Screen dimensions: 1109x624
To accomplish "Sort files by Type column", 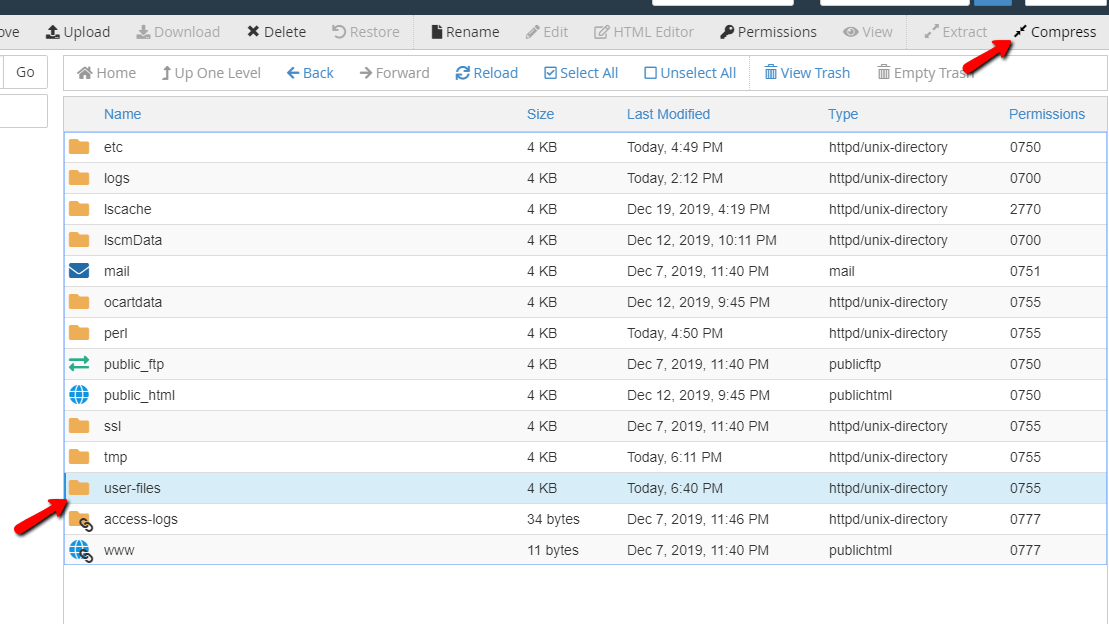I will (843, 114).
